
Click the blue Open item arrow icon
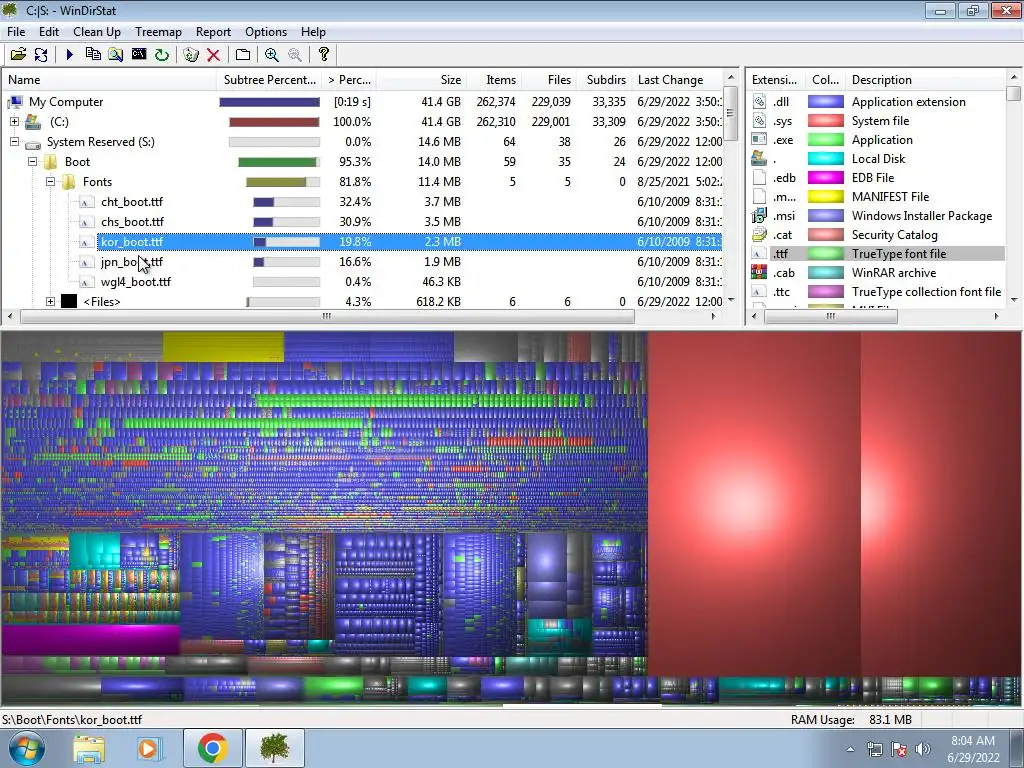point(69,55)
